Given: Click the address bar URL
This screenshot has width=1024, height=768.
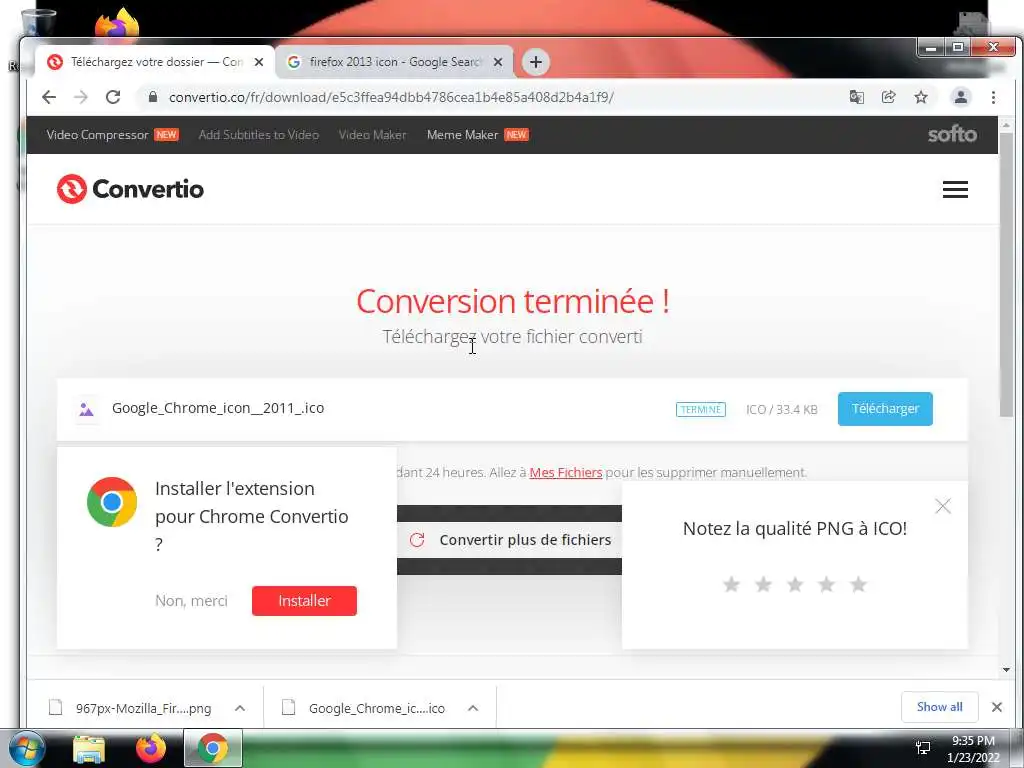Looking at the screenshot, I should point(391,97).
